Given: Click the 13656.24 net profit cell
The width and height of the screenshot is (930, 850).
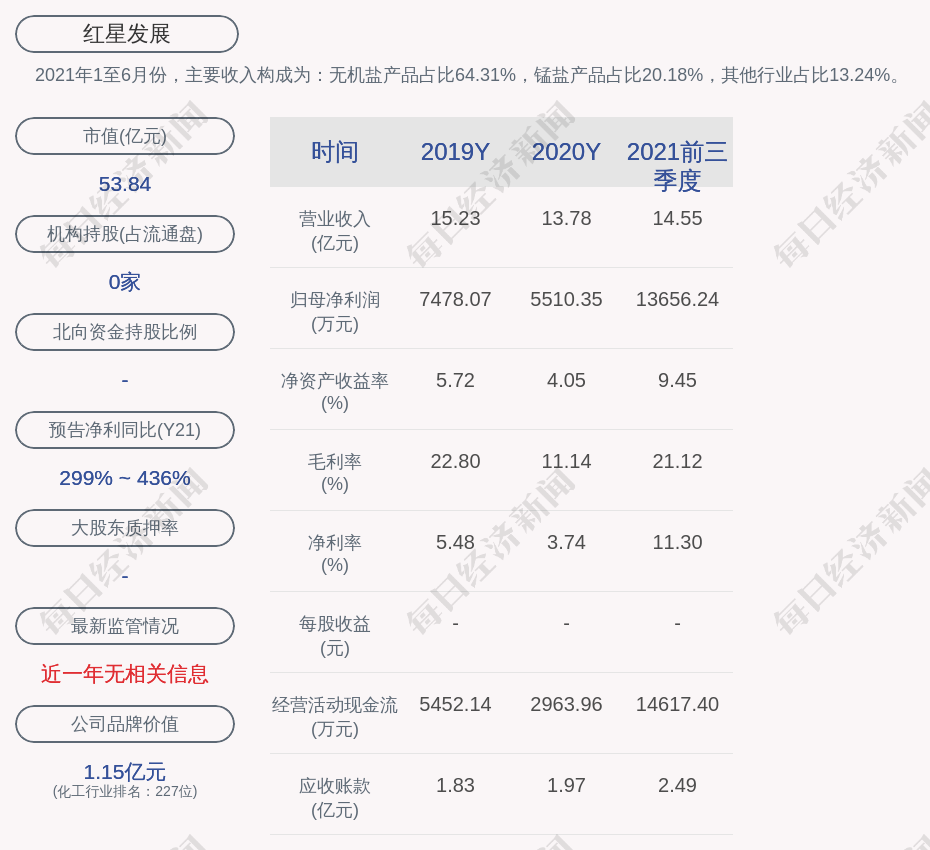Looking at the screenshot, I should pyautogui.click(x=677, y=299).
